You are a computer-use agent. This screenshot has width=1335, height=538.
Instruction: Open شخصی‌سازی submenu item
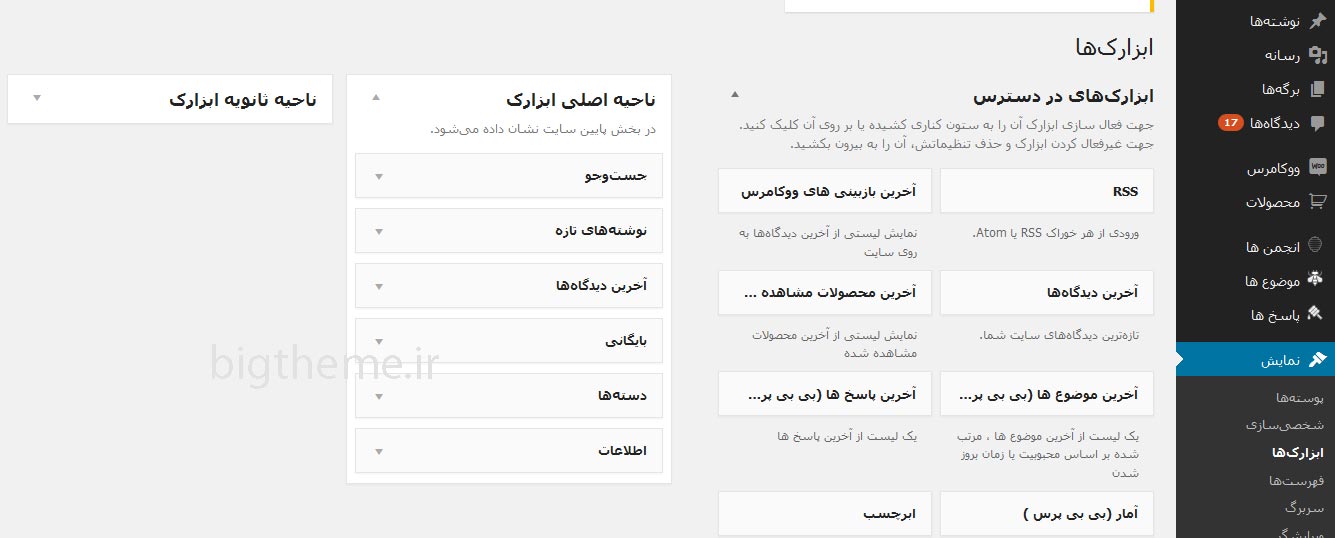click(1285, 425)
